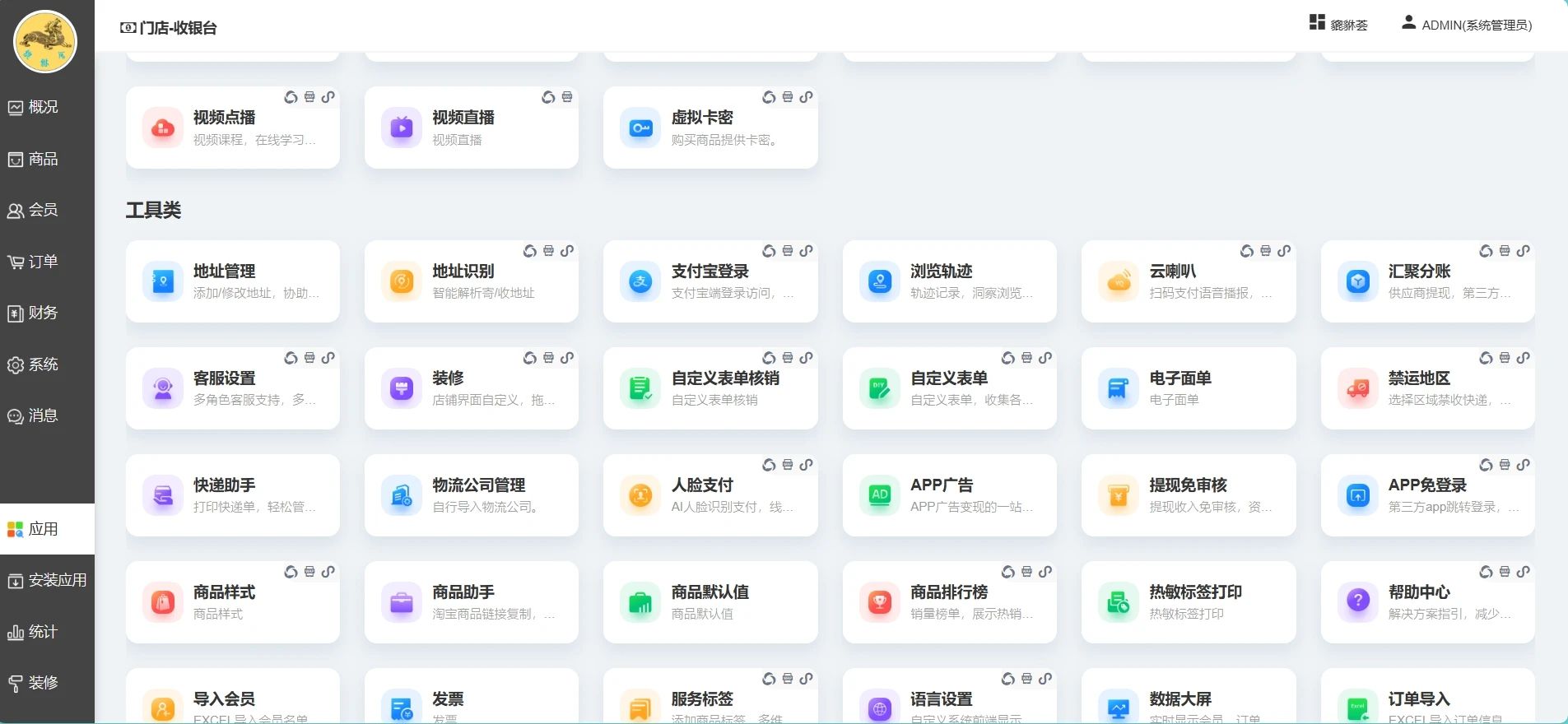
Task: Open the 装修 brush app icon
Action: point(402,388)
